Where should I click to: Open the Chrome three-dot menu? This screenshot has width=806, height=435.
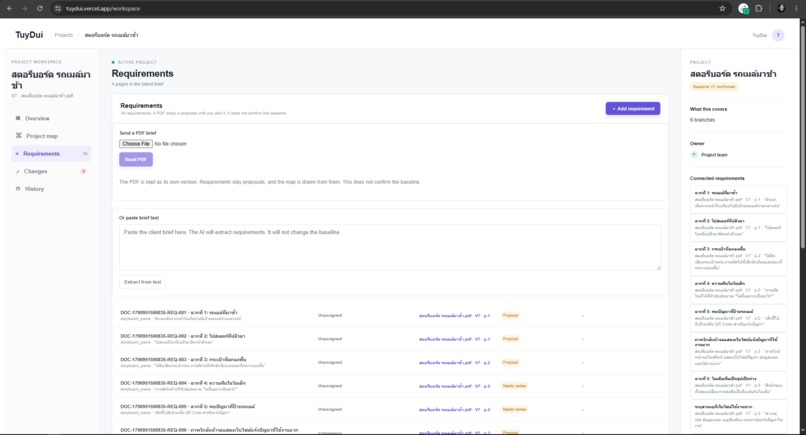(x=796, y=8)
